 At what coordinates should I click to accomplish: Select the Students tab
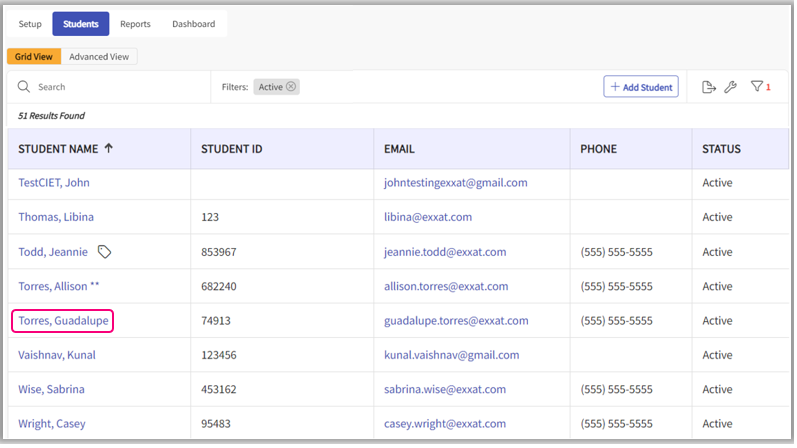coord(81,24)
